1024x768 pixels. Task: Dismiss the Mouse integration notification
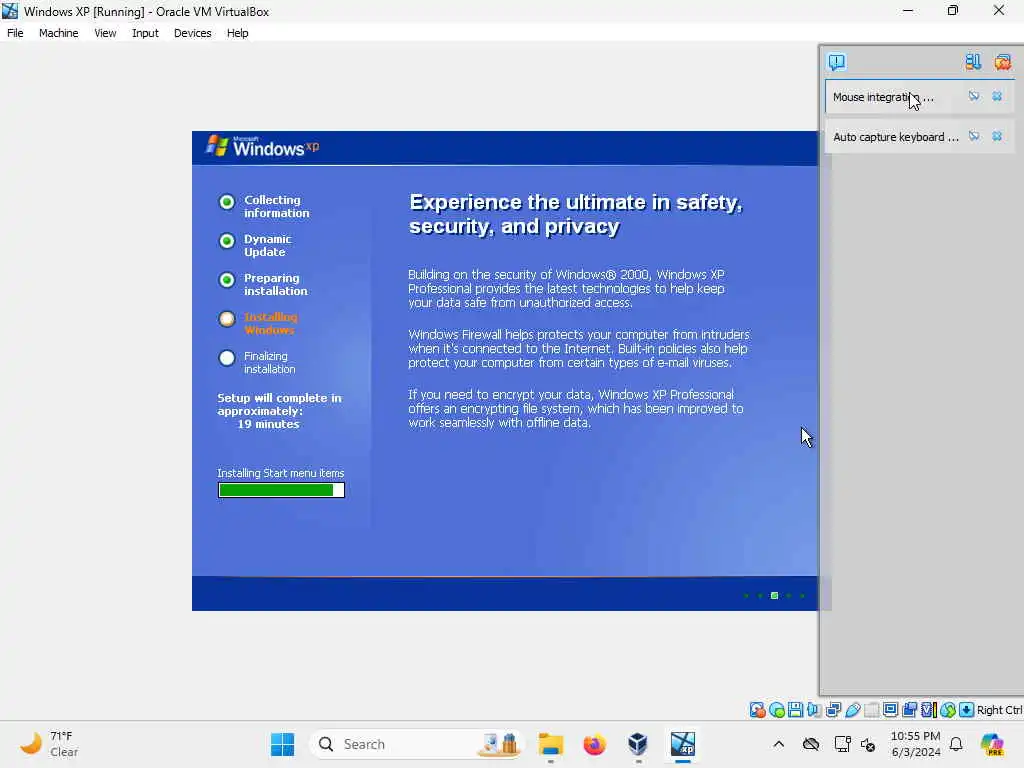coord(997,97)
